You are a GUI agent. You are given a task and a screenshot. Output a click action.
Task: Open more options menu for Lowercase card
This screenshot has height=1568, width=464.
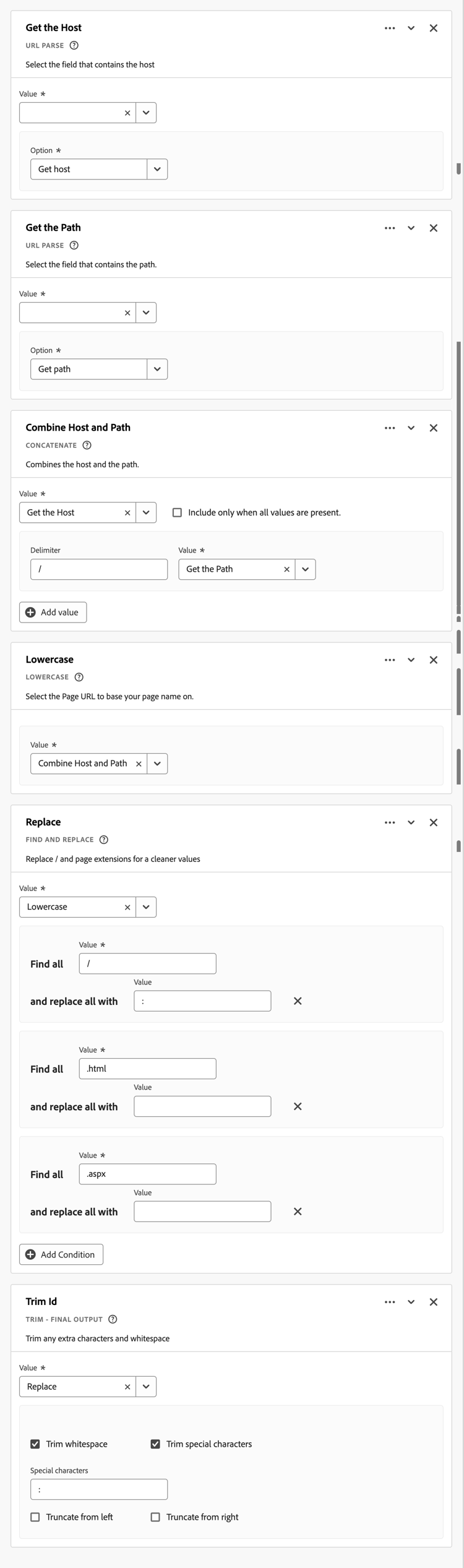click(x=390, y=660)
